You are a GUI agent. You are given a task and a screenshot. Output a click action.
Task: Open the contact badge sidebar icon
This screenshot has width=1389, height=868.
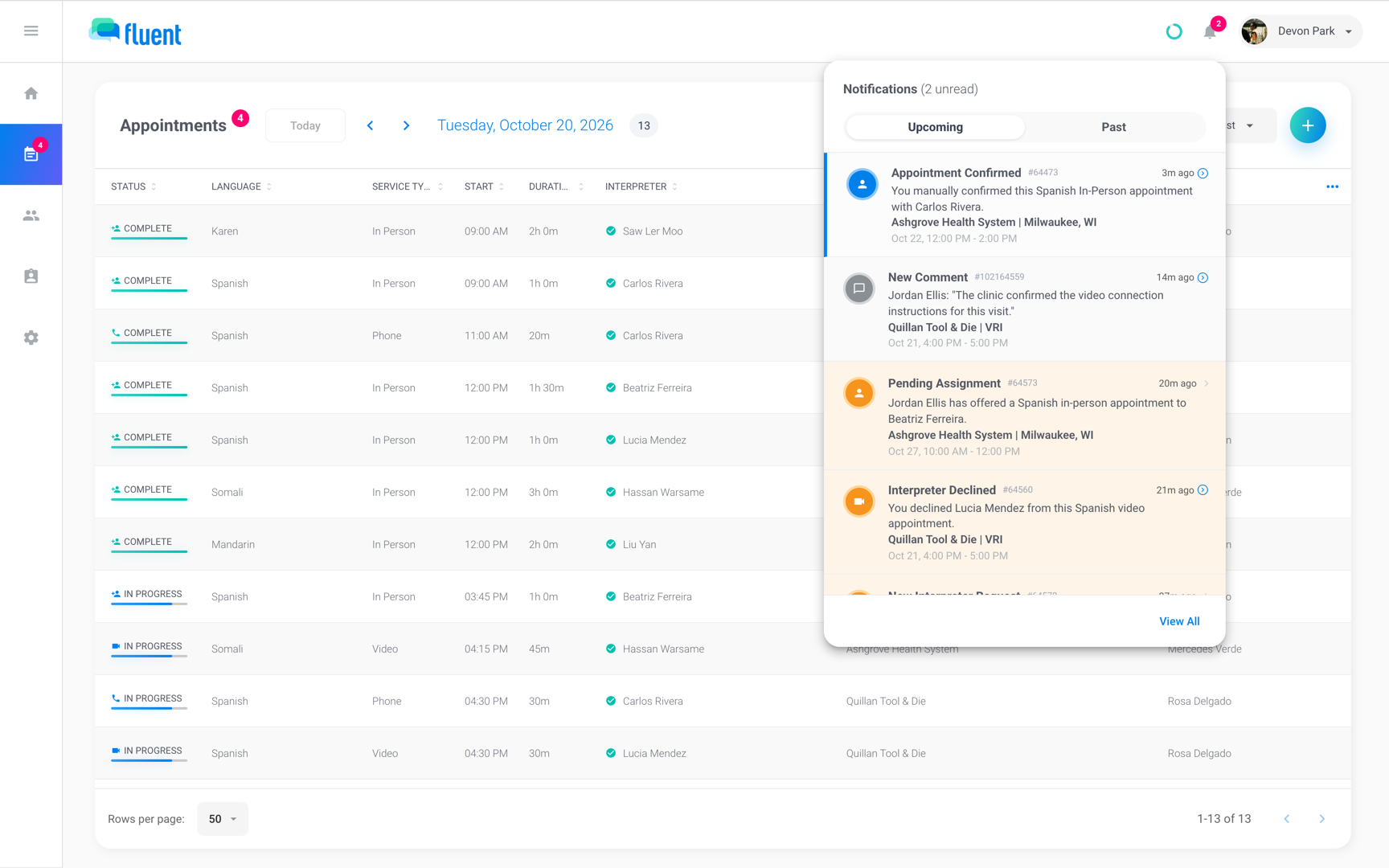31,276
